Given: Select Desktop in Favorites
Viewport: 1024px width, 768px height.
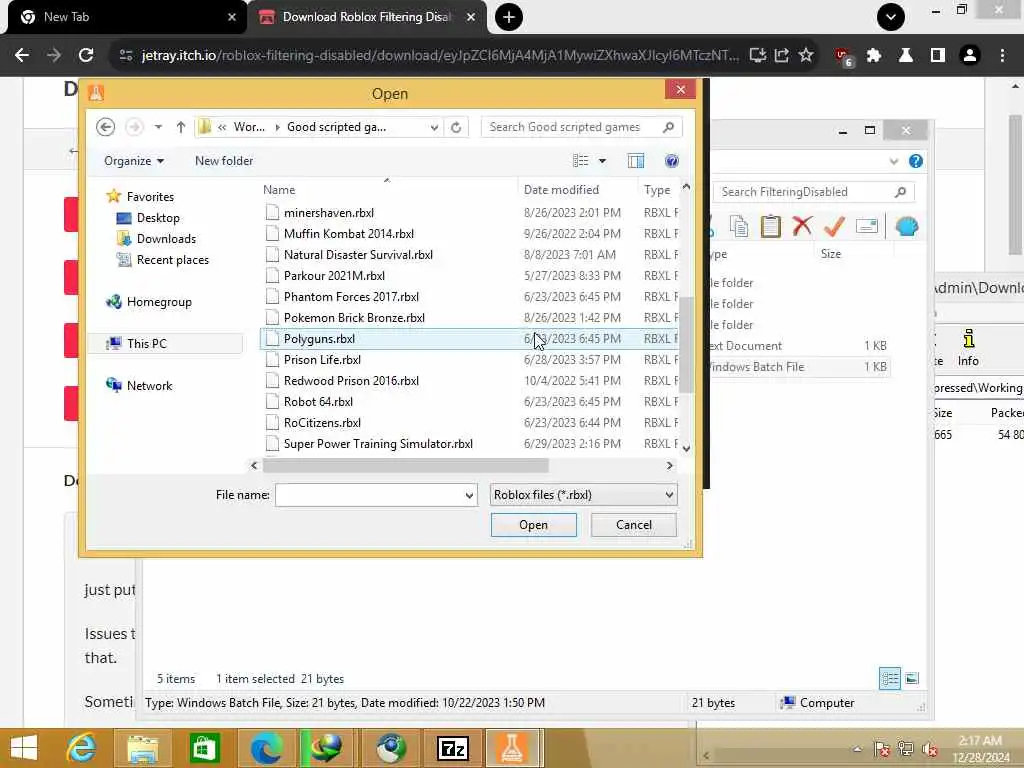Looking at the screenshot, I should tap(158, 218).
